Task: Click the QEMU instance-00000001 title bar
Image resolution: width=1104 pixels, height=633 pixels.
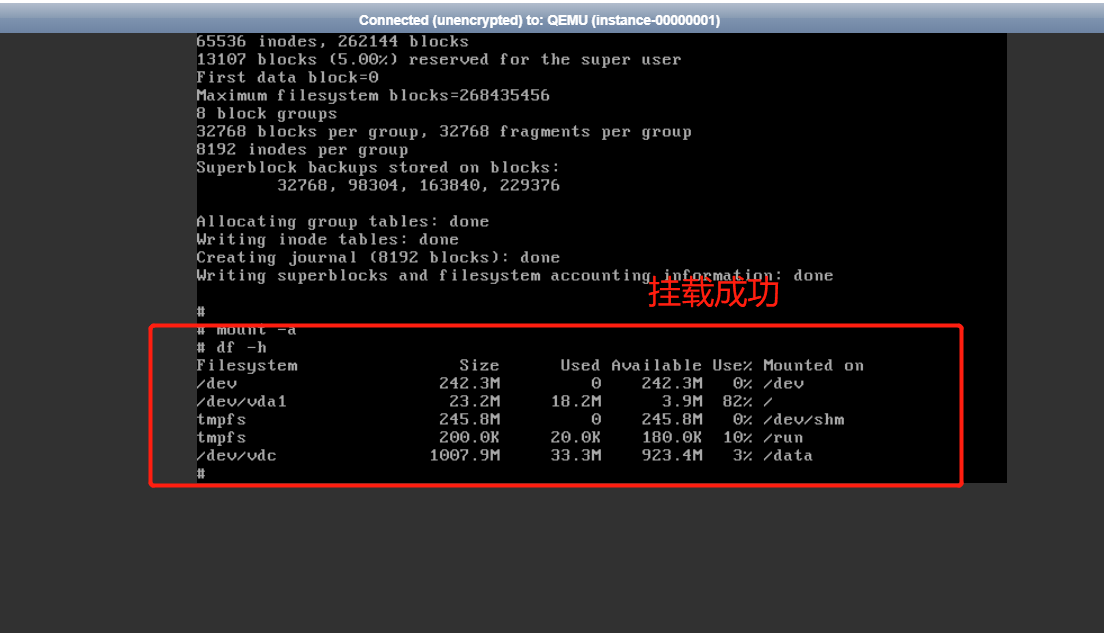Action: coord(552,19)
